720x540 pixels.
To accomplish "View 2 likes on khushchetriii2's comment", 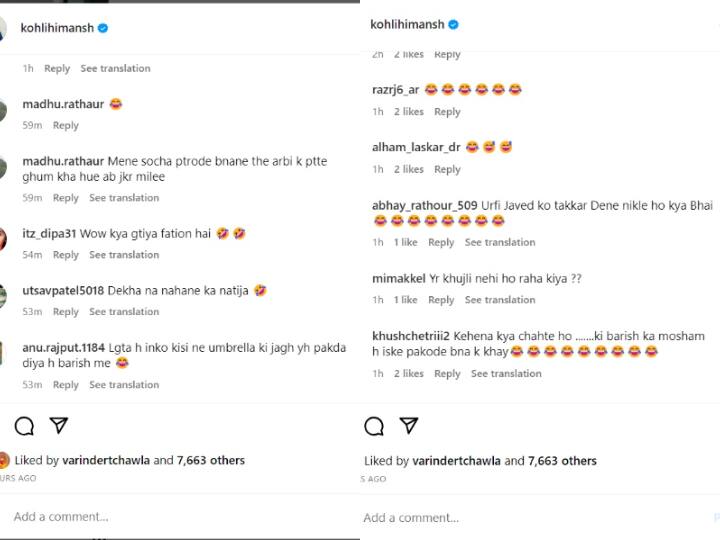I will tap(407, 374).
